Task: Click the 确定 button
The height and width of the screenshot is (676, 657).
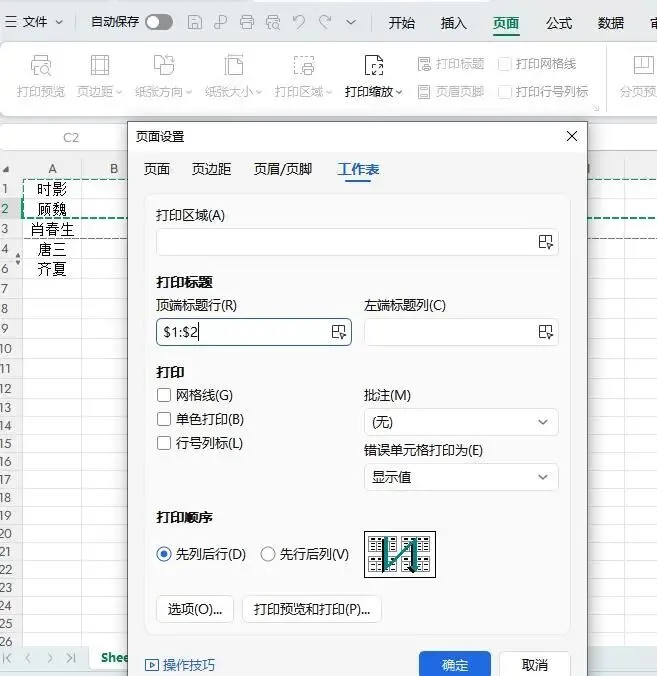Action: pos(455,664)
